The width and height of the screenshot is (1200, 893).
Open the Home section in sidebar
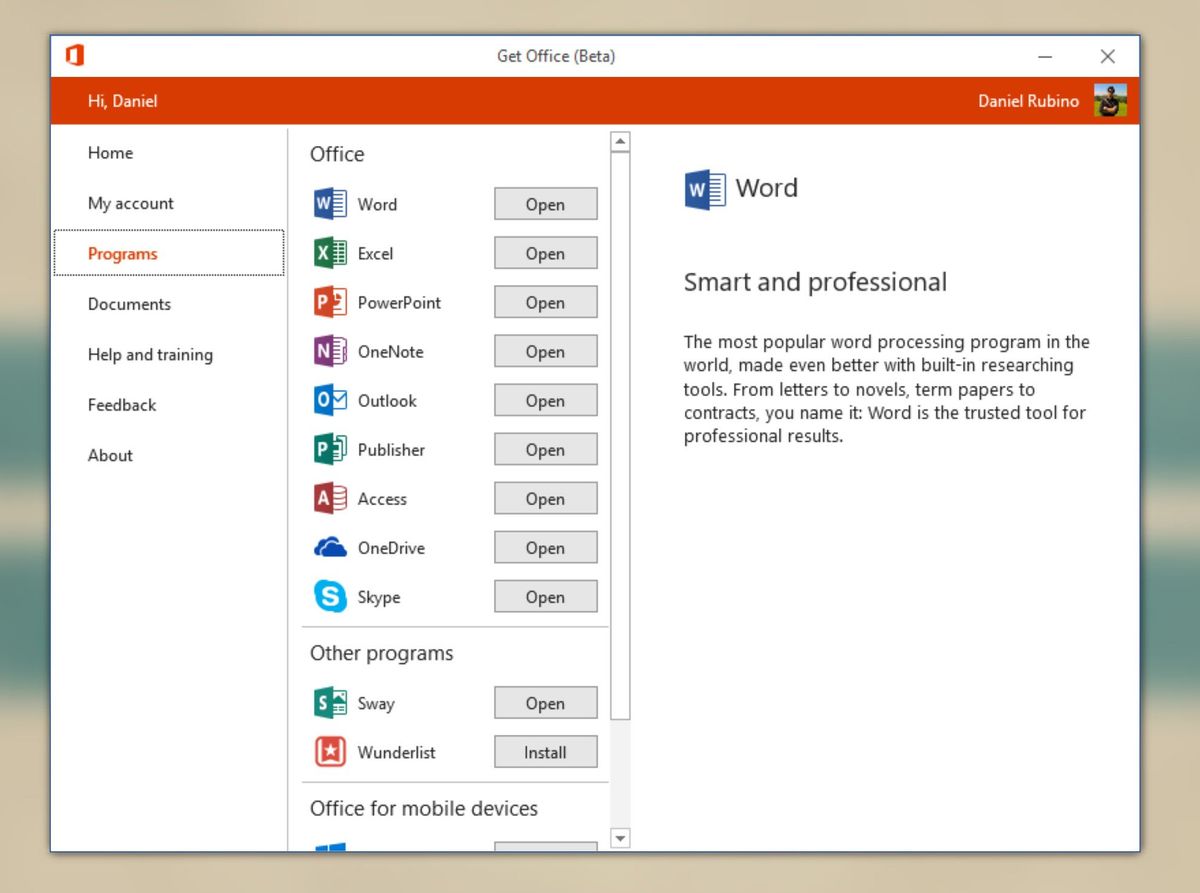click(x=110, y=153)
